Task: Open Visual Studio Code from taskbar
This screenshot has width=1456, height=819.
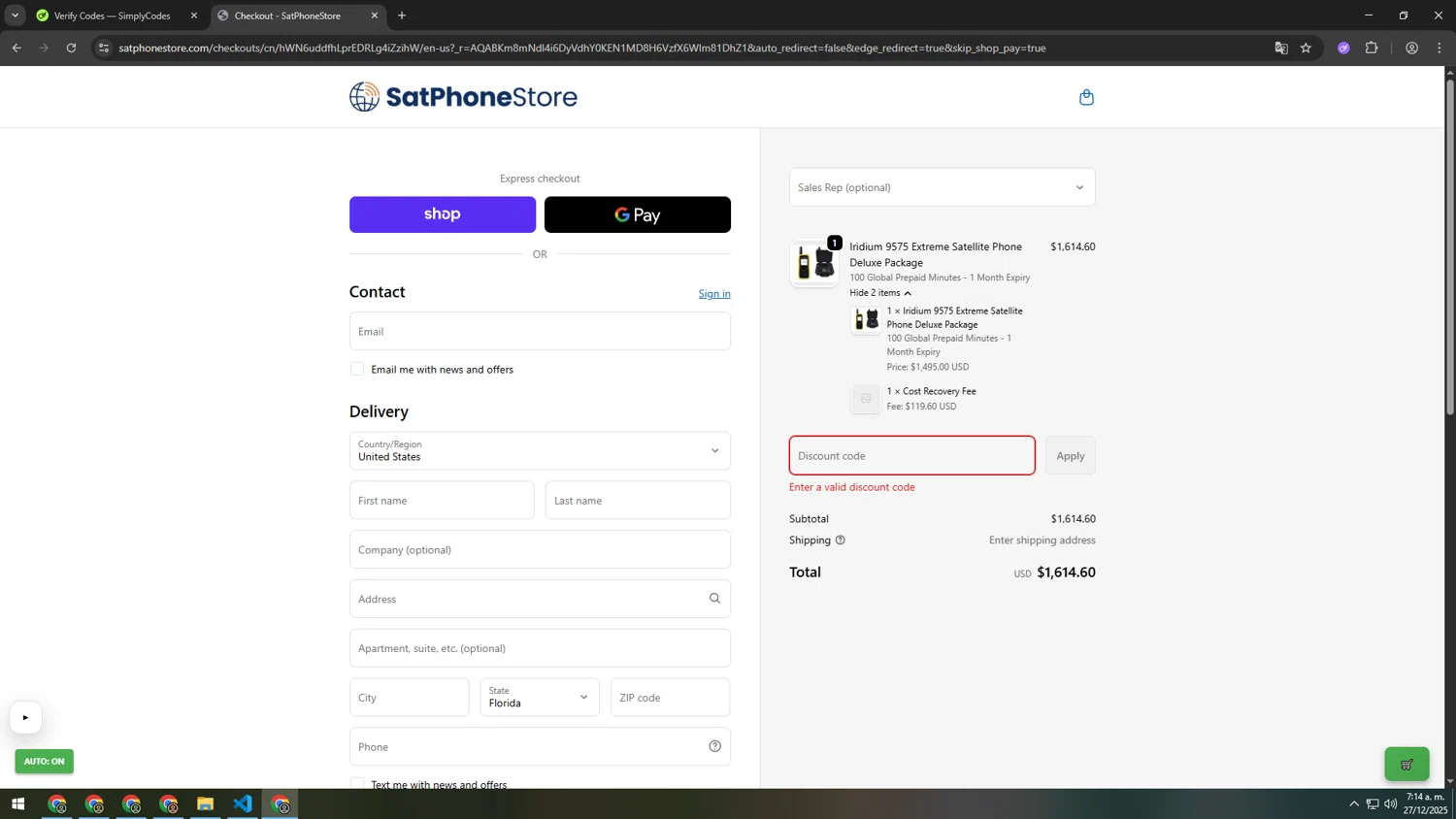Action: [243, 804]
